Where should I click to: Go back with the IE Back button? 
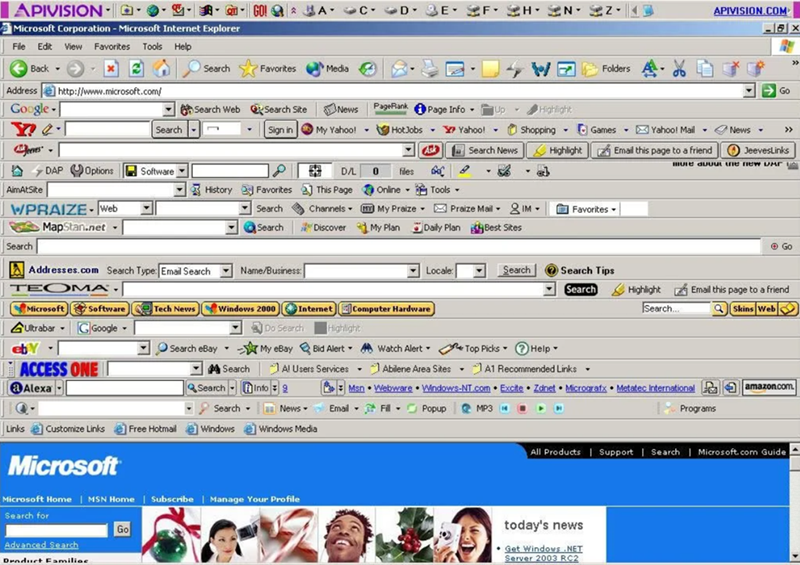pos(30,68)
